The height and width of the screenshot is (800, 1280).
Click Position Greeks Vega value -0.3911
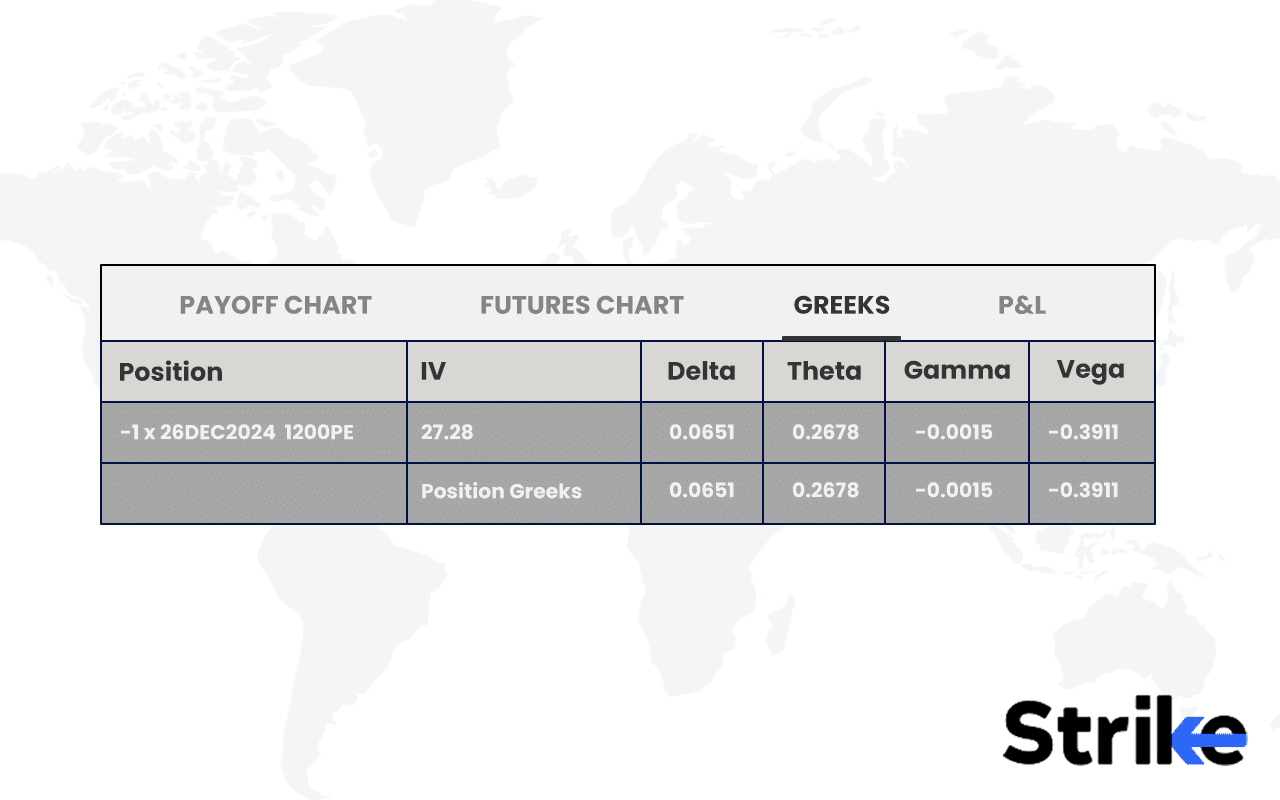[1084, 491]
